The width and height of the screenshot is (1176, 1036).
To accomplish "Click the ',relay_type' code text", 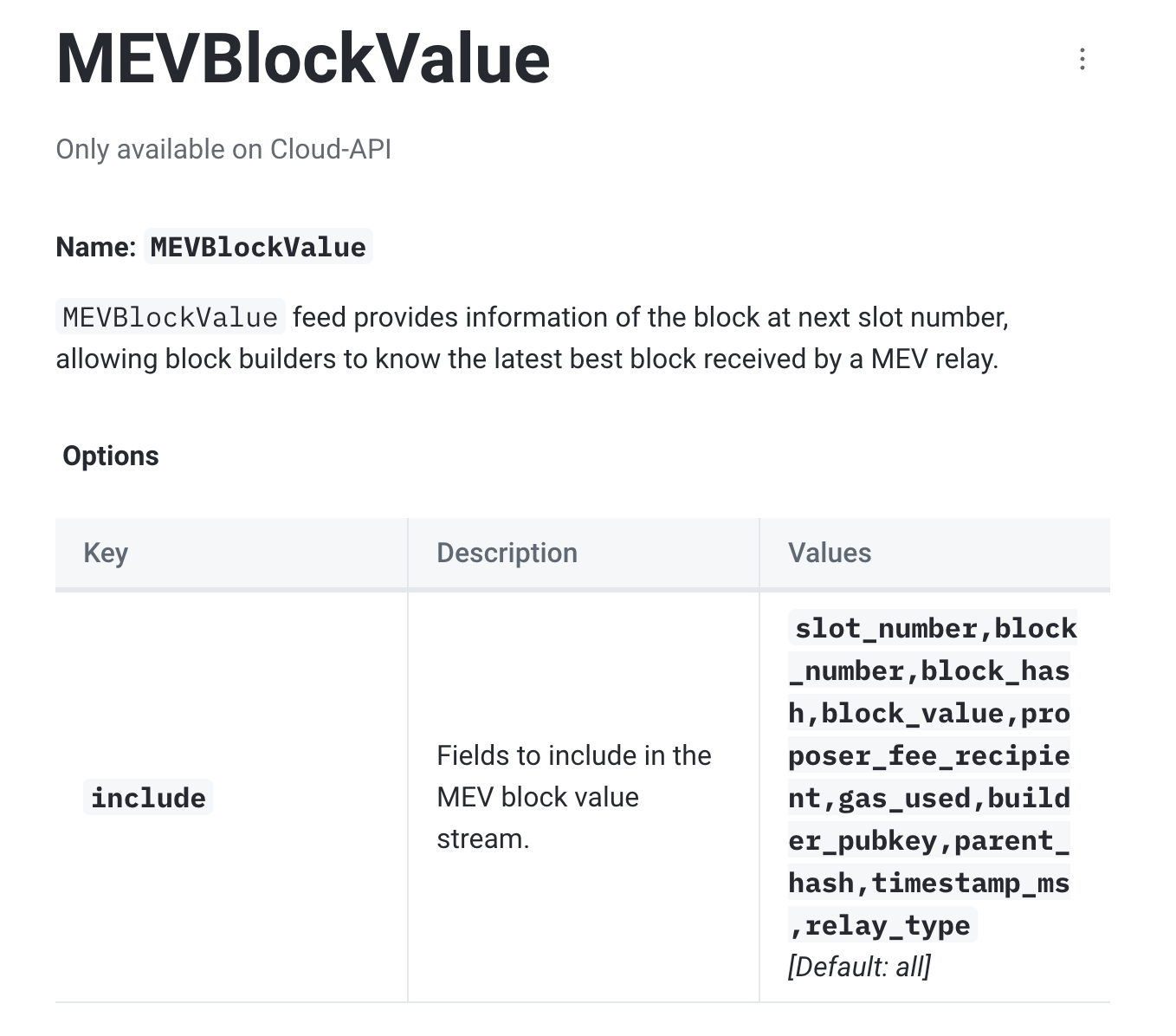I will coord(882,925).
